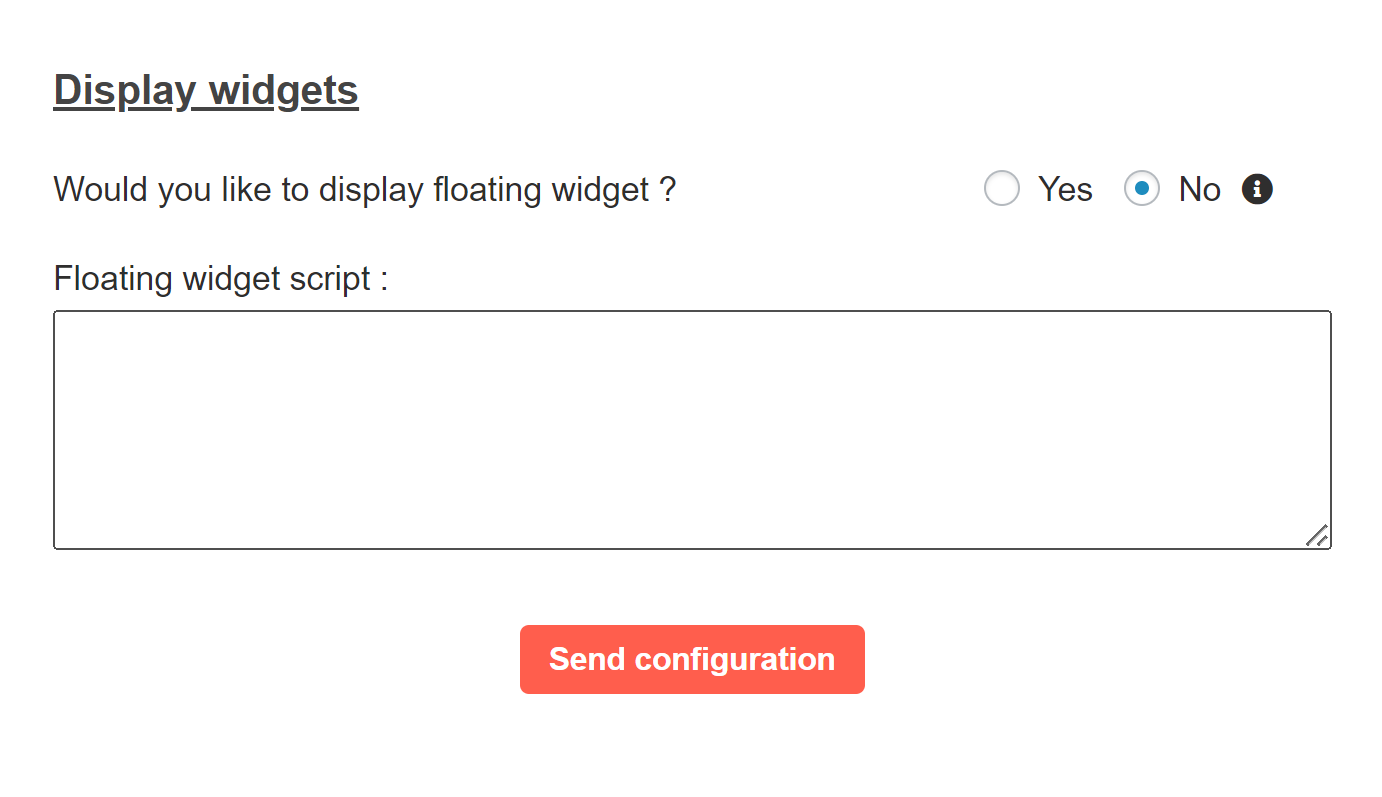The height and width of the screenshot is (797, 1382).
Task: Place cursor inside the empty script box
Action: point(692,430)
